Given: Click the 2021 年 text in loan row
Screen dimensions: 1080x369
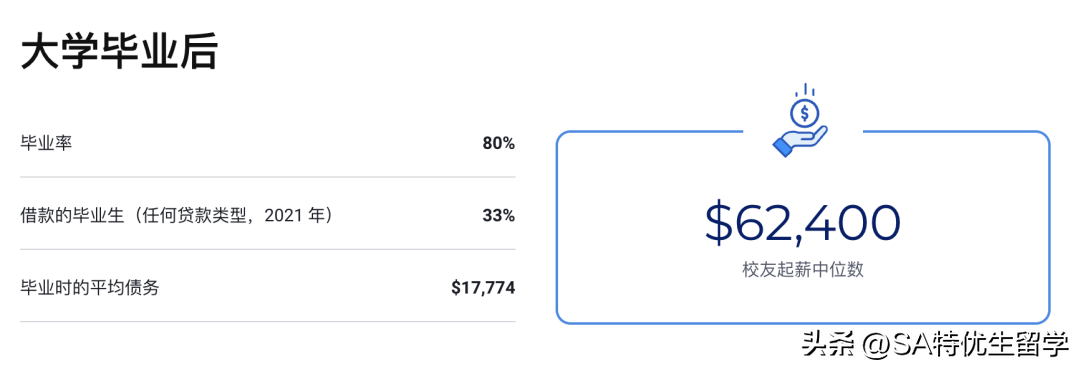Looking at the screenshot, I should coord(296,215).
